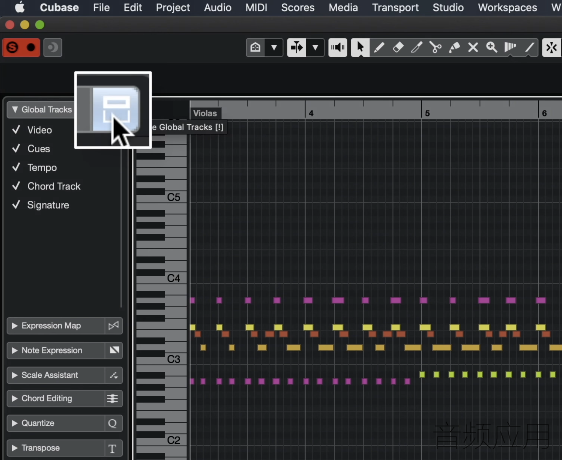The image size is (562, 460).
Task: Open the Apple menu
Action: click(20, 7)
